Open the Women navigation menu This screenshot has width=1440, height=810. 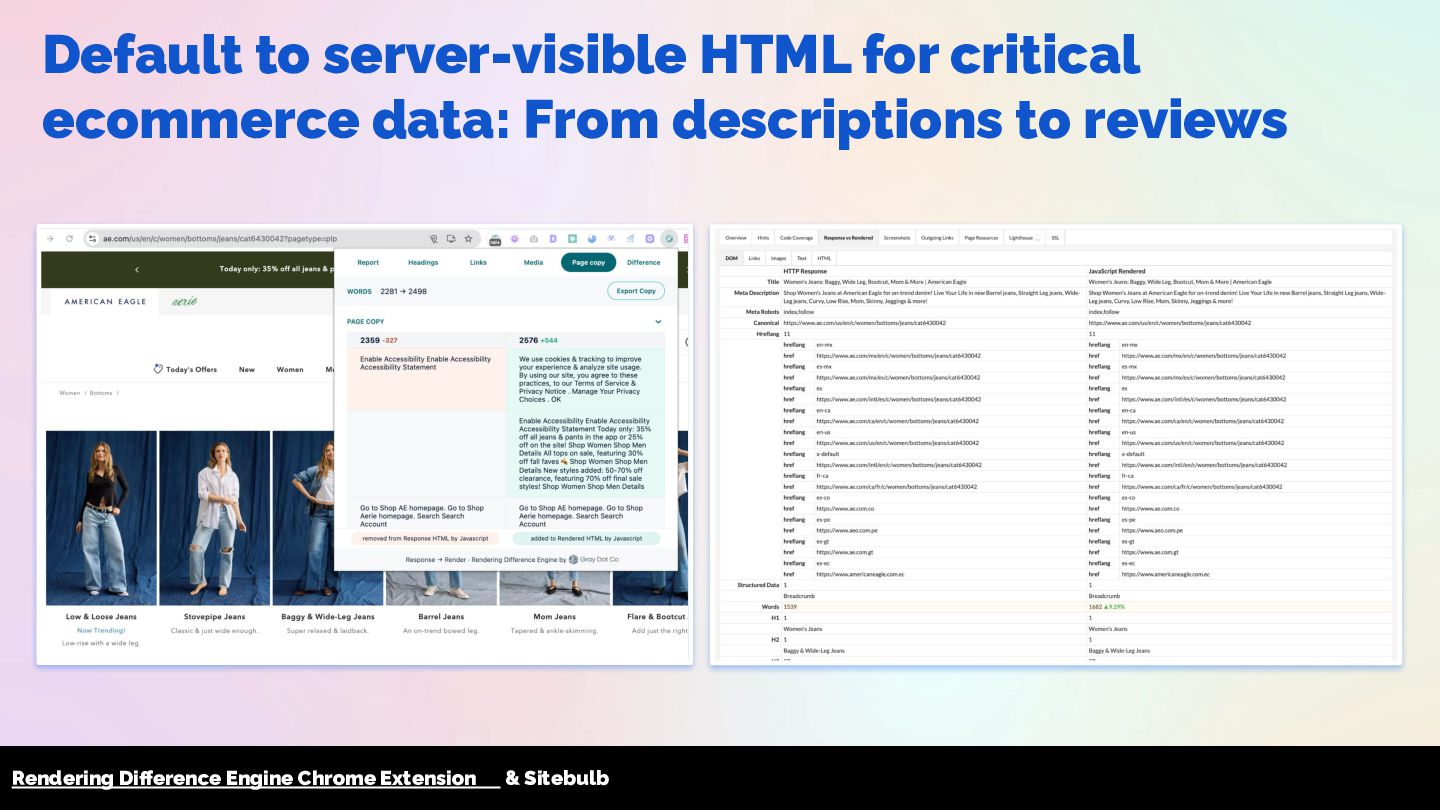click(290, 369)
